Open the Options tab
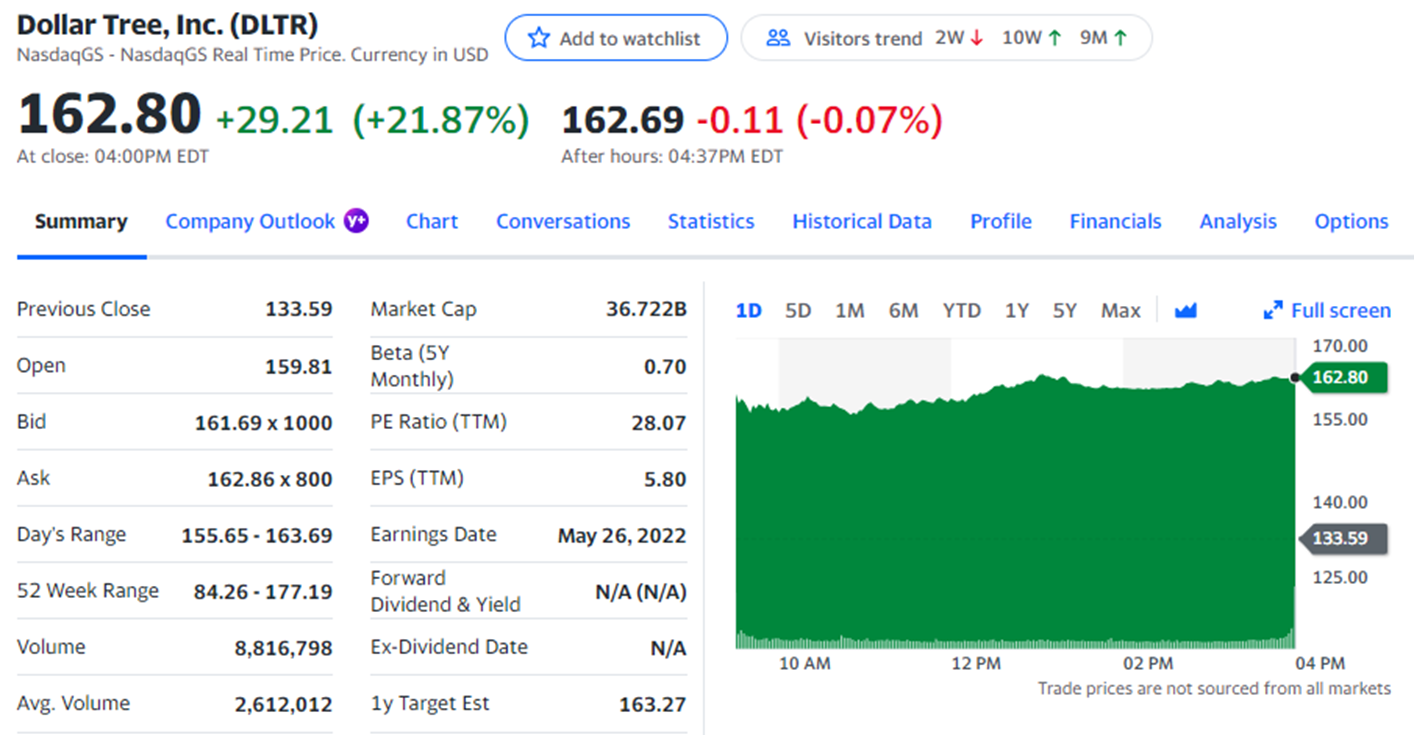Screen dimensions: 1414x735 (x=1351, y=221)
